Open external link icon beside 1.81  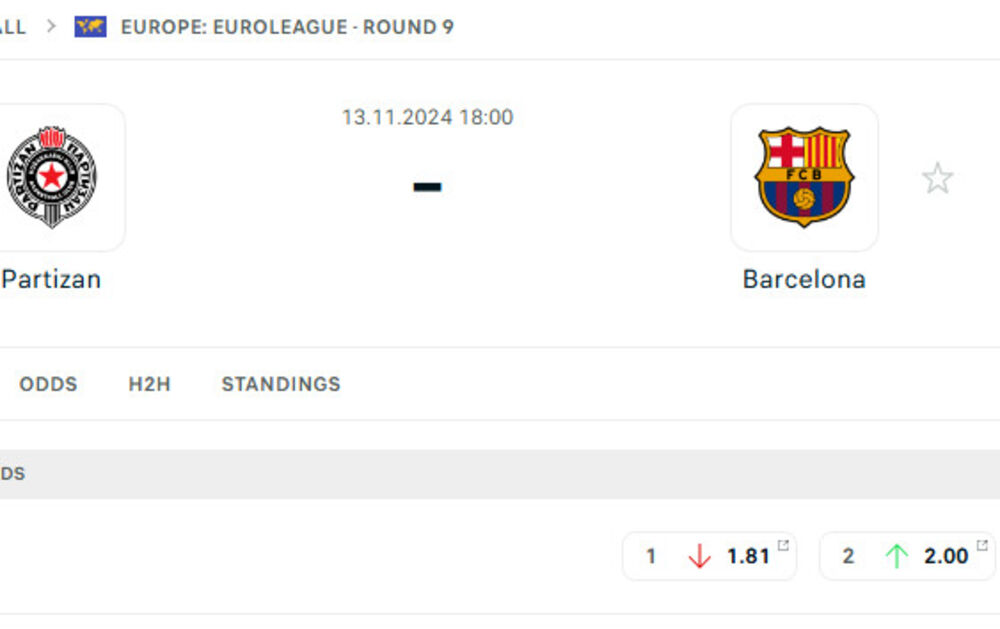tap(783, 545)
